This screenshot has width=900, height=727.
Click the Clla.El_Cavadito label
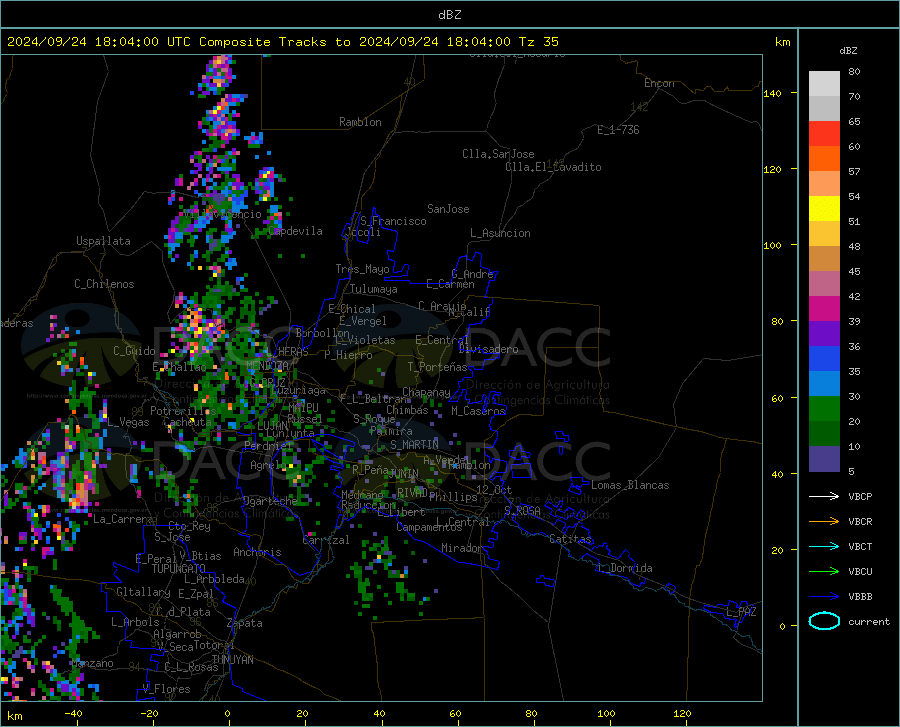point(553,167)
